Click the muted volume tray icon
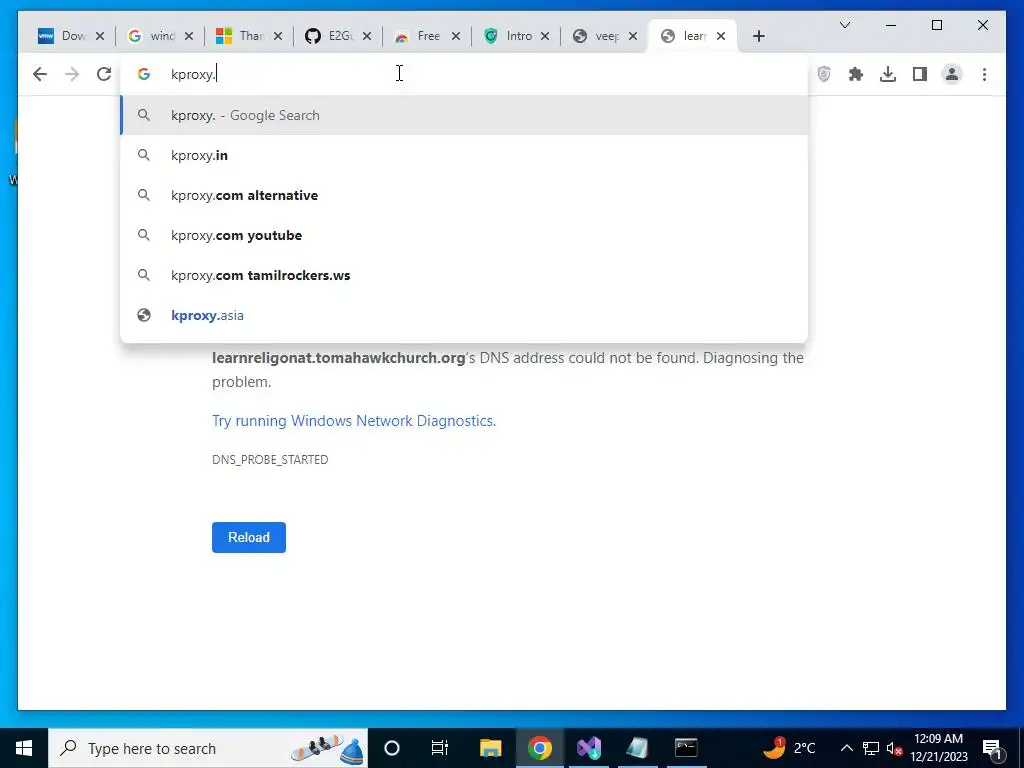This screenshot has height=768, width=1024. [894, 748]
